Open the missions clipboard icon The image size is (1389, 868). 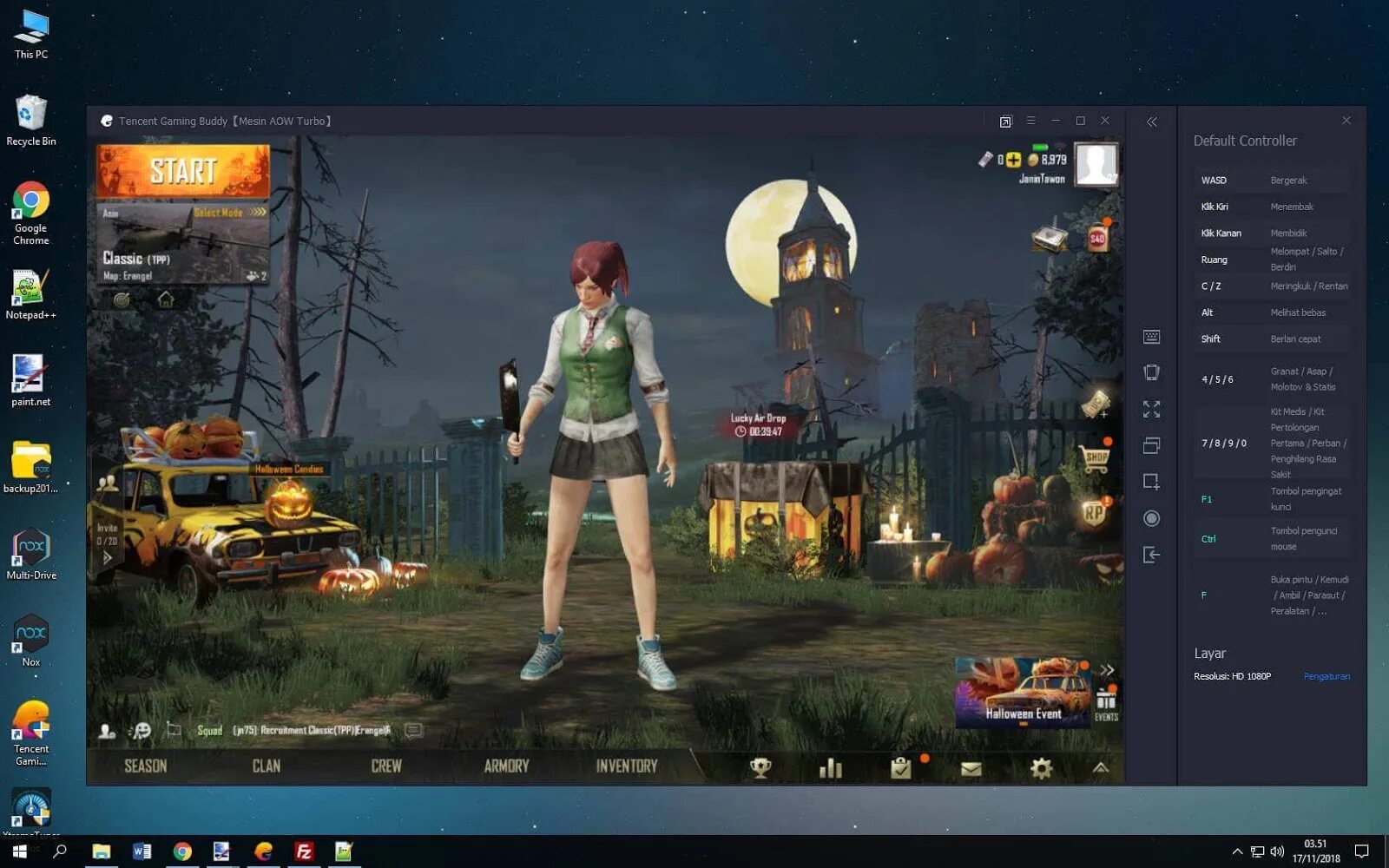pyautogui.click(x=901, y=767)
